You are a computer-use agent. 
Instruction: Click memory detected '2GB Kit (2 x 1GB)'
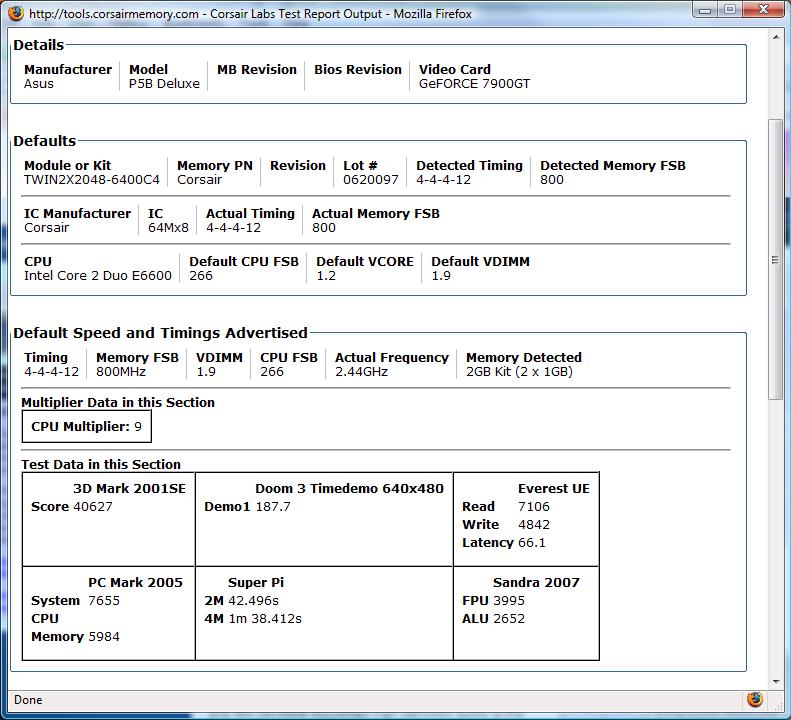click(x=519, y=372)
